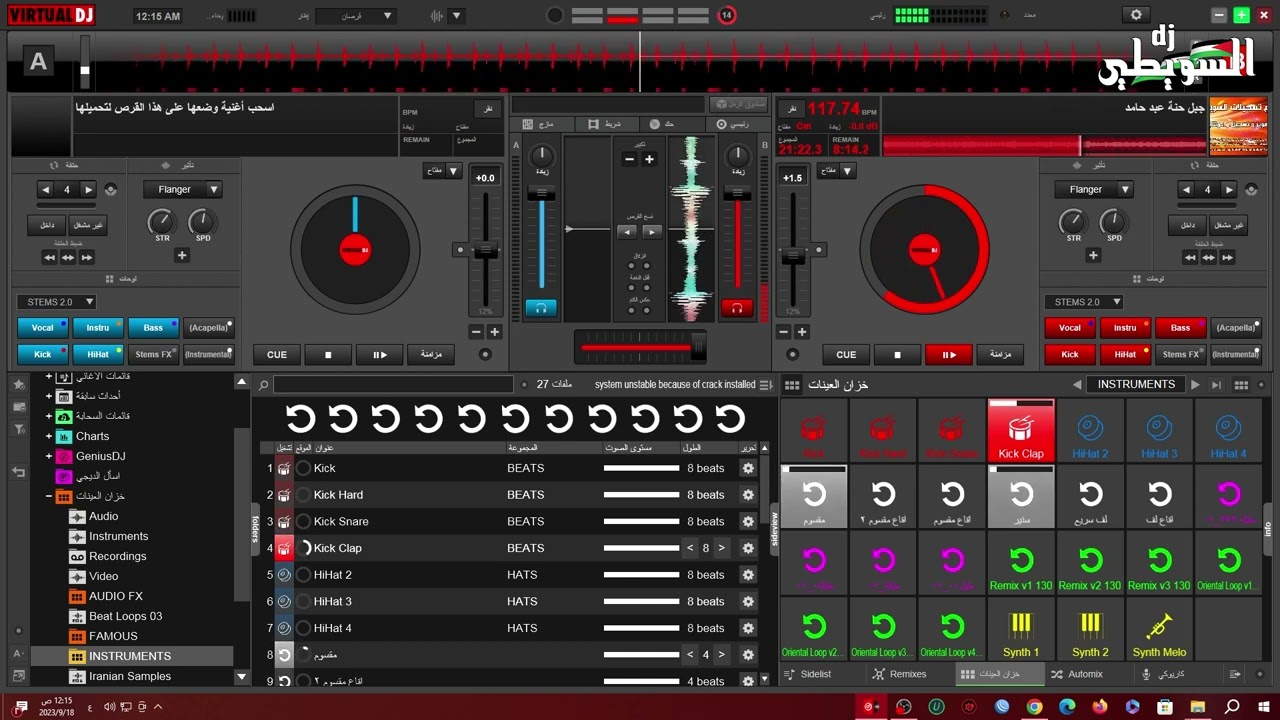This screenshot has width=1280, height=720.
Task: Open VirtualDJ settings gear in the top bar
Action: (x=1135, y=15)
